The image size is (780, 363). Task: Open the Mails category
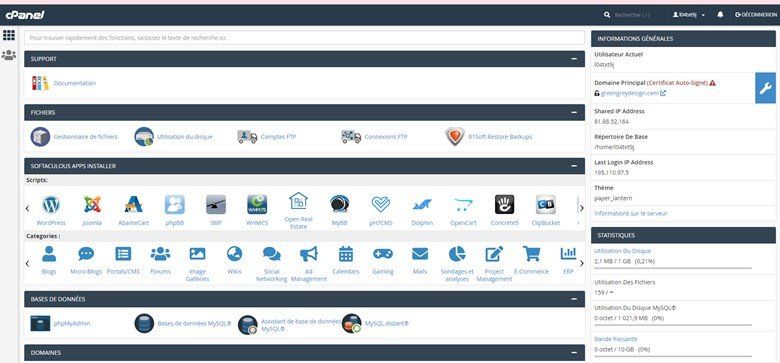(x=420, y=254)
